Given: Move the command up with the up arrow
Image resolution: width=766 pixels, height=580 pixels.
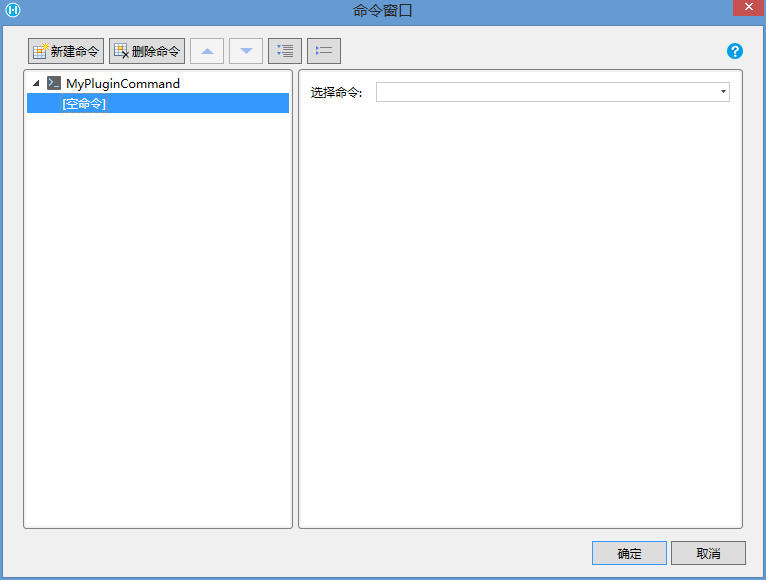Looking at the screenshot, I should (x=207, y=51).
